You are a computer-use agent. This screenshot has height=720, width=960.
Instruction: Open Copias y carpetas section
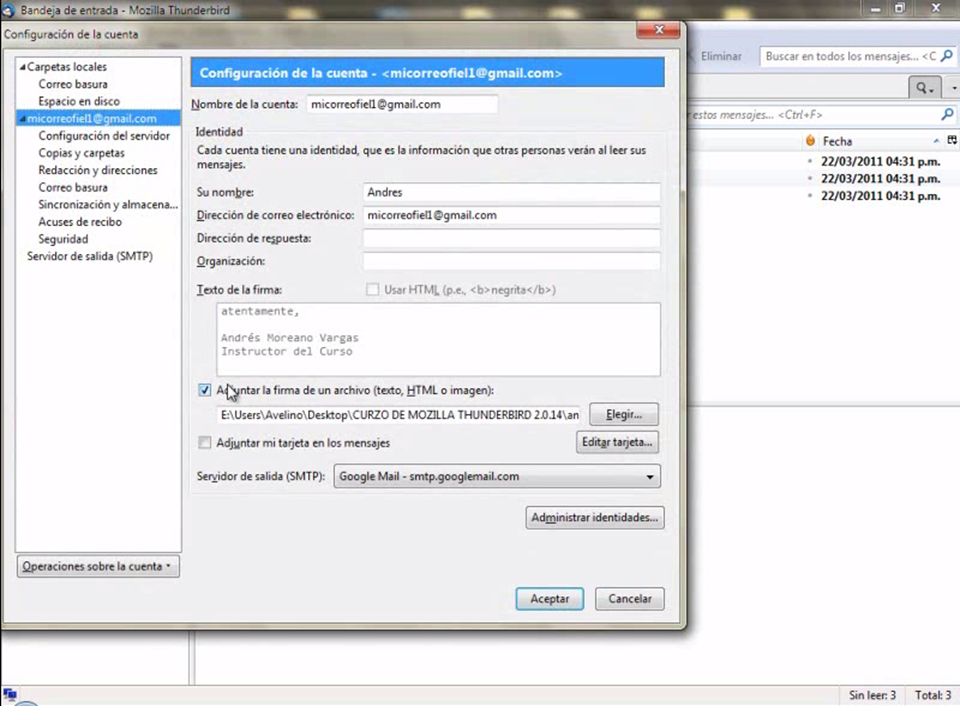pyautogui.click(x=81, y=152)
